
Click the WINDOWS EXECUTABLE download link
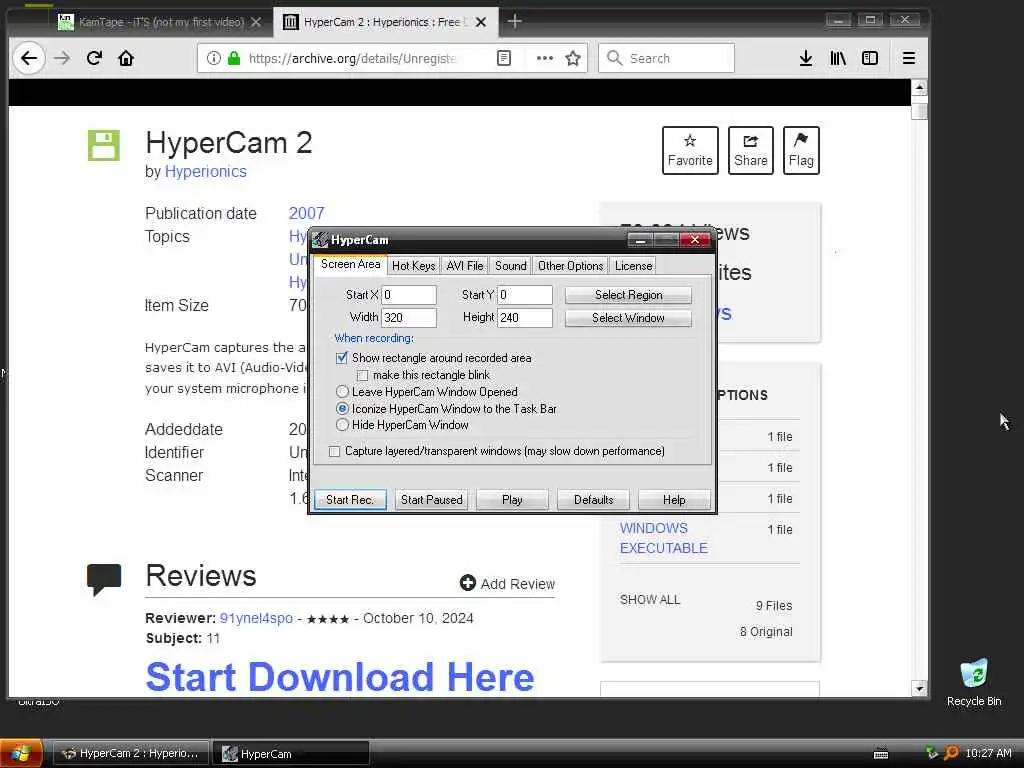tap(664, 538)
